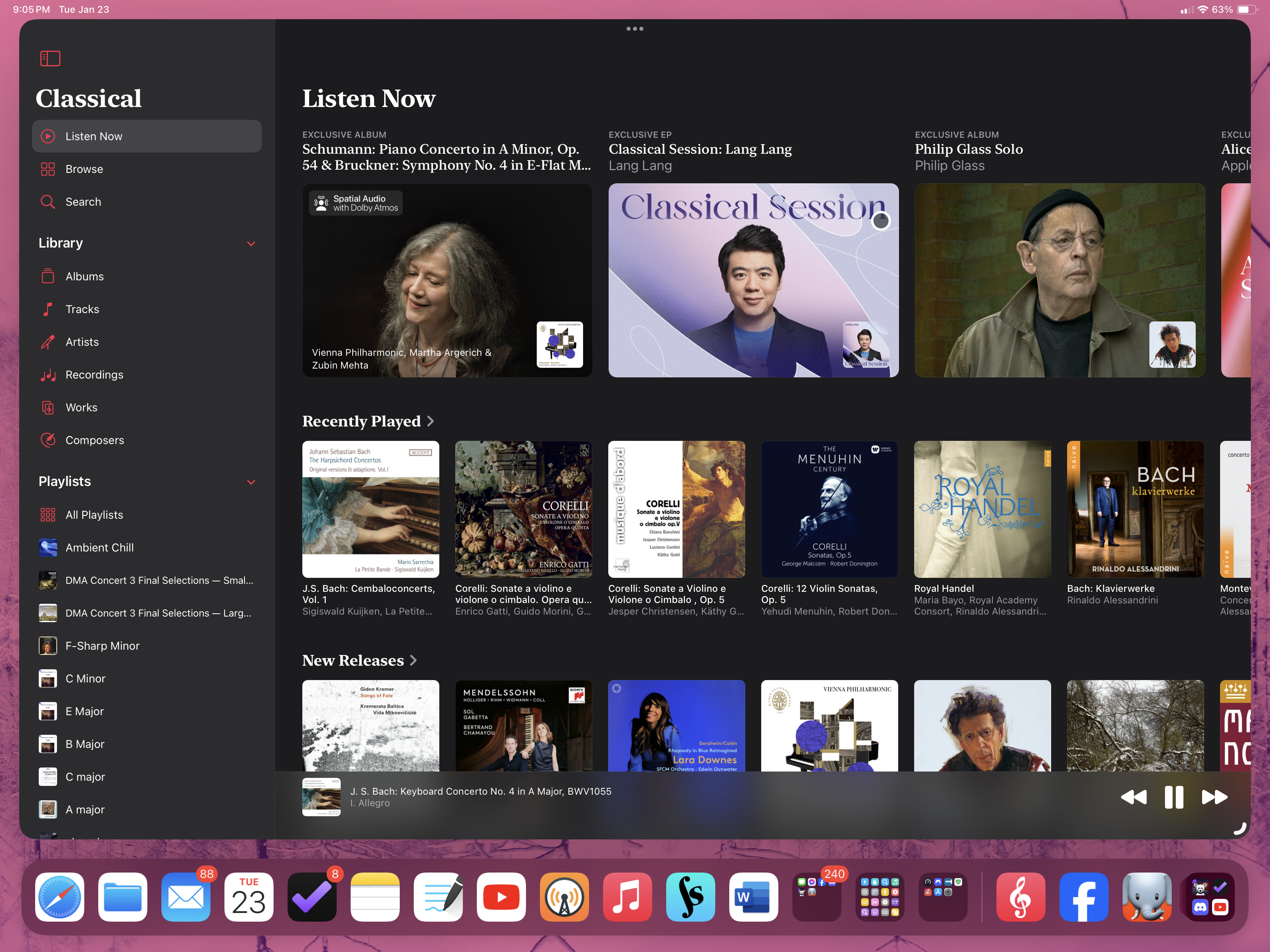Go back to previous track
1270x952 pixels.
coord(1133,796)
